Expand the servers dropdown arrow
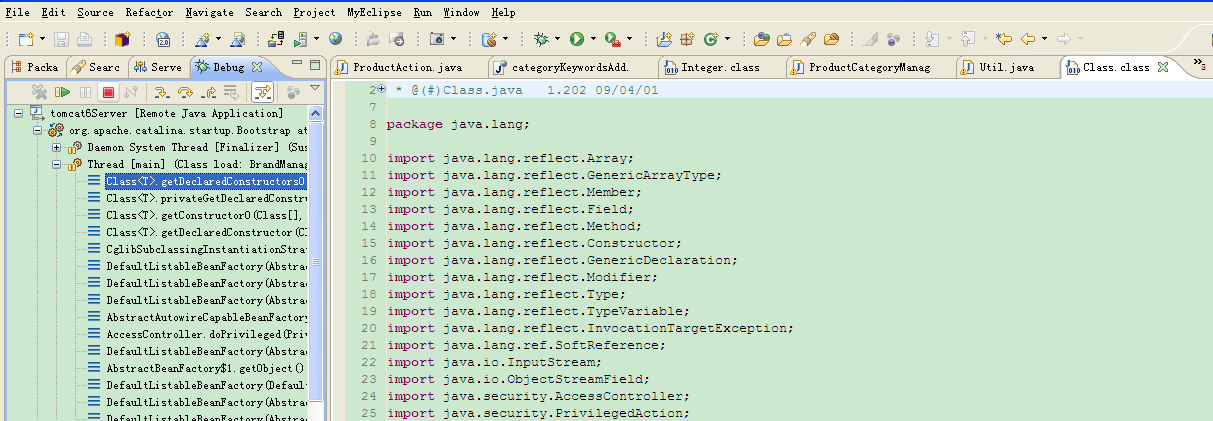The image size is (1213, 421). coord(316,39)
